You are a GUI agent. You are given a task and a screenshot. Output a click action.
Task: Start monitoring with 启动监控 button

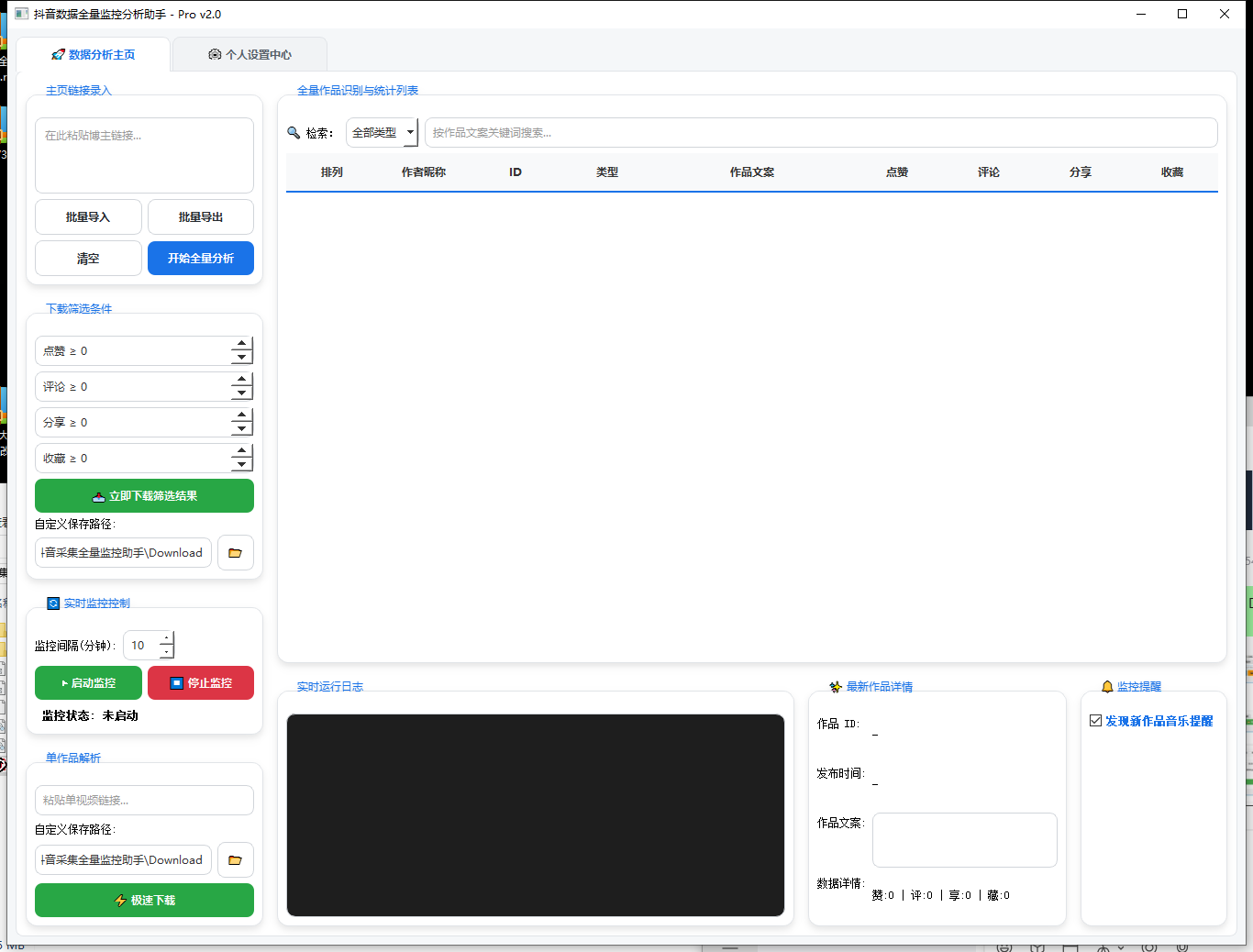(x=88, y=683)
